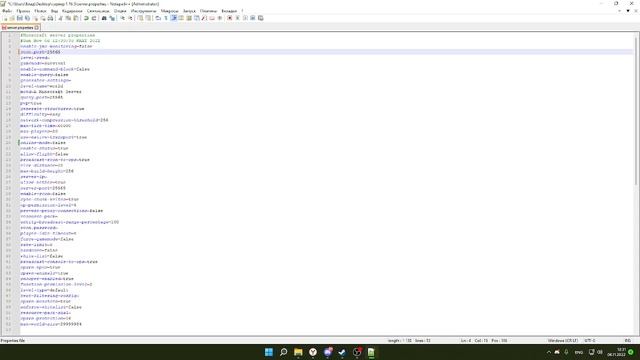
Task: Create a new document via toolbar icon
Action: tap(5, 18)
